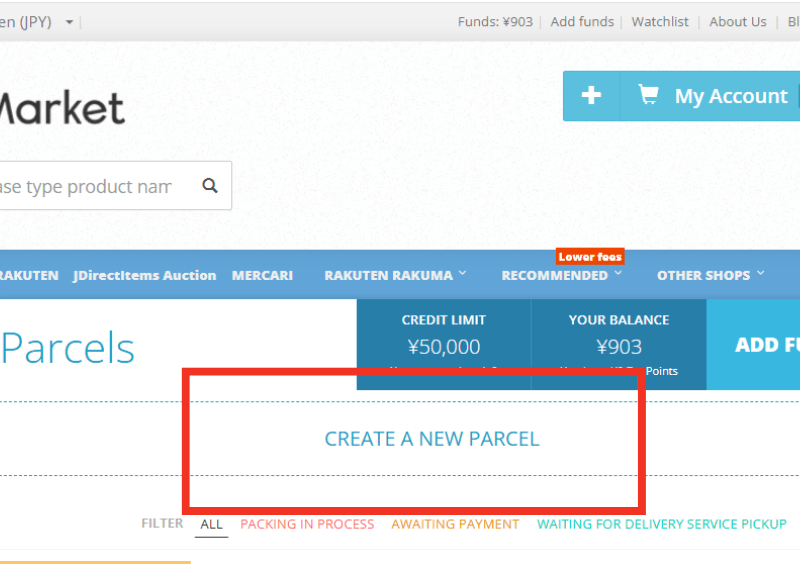Click the large Add Funds button

[753, 345]
